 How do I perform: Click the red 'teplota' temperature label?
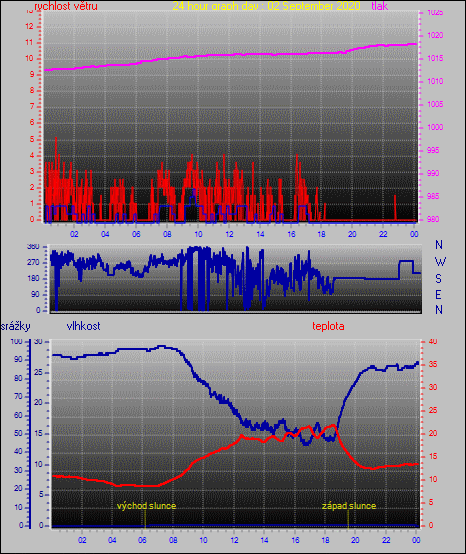328,326
